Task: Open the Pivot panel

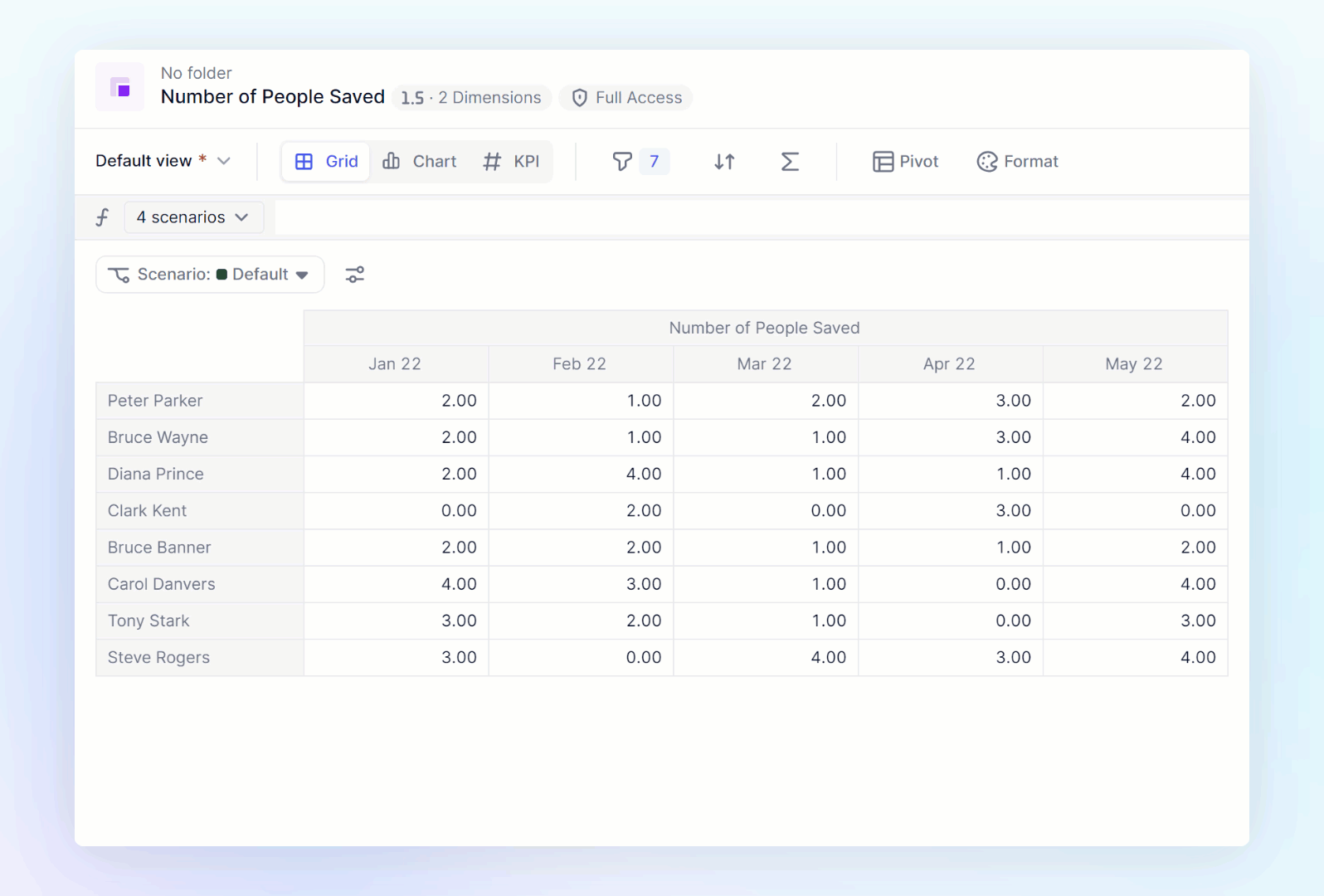Action: coord(905,161)
